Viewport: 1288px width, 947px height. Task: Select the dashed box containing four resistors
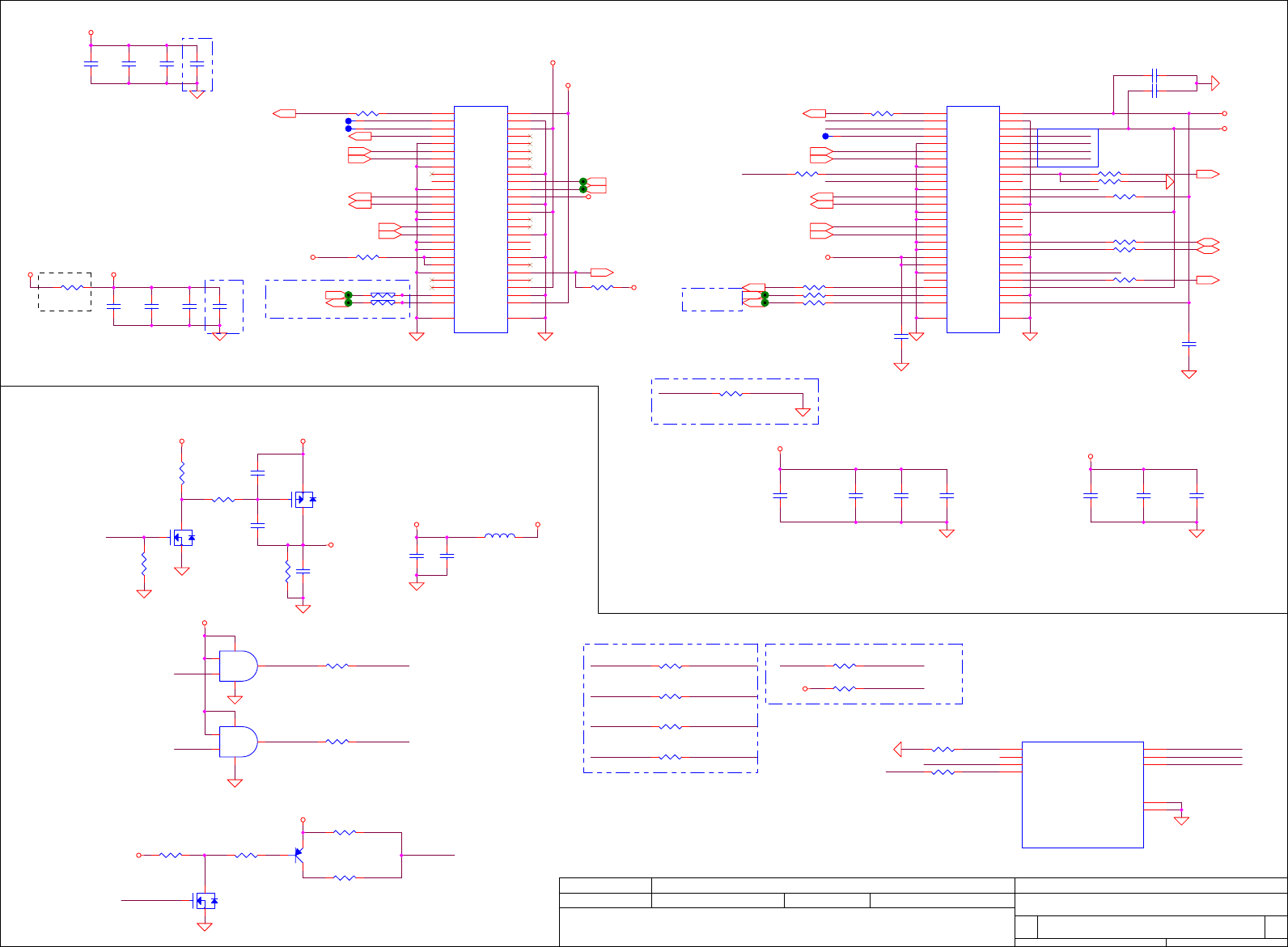pos(671,708)
